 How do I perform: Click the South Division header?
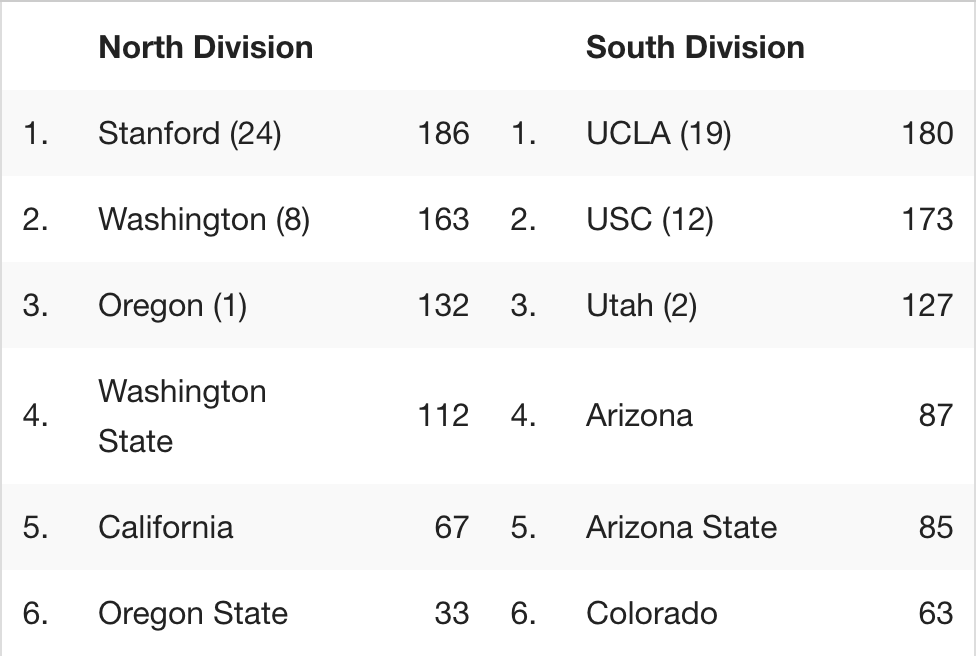(x=695, y=47)
